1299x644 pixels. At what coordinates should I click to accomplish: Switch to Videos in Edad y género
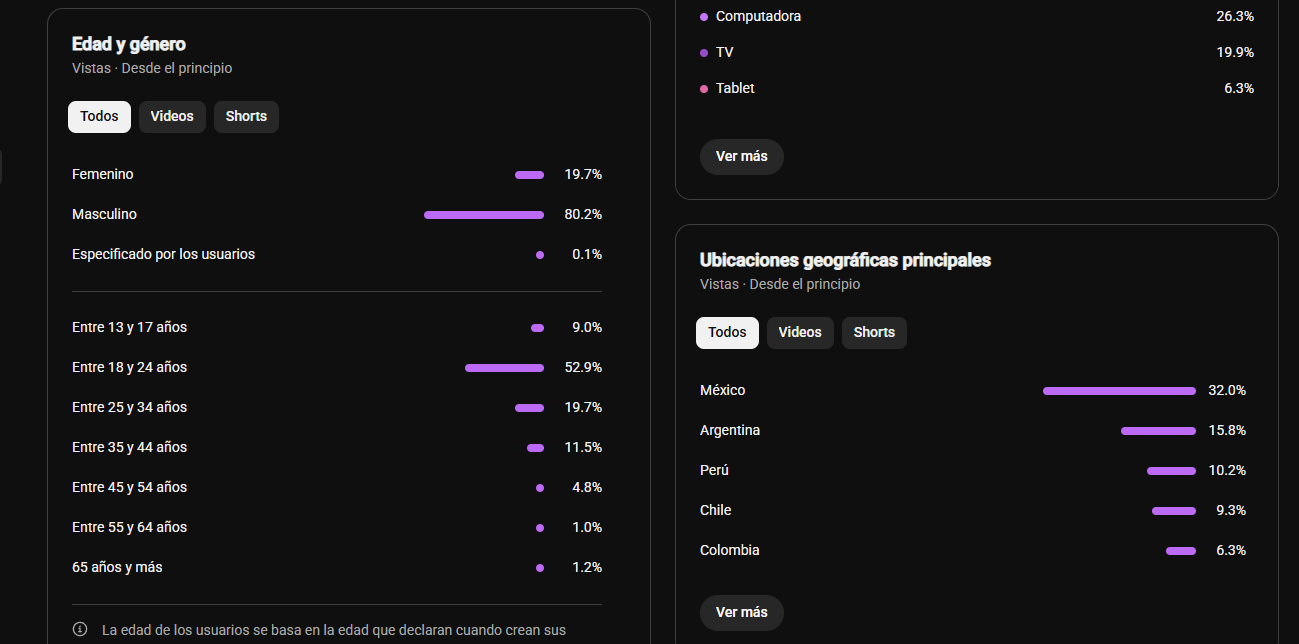point(172,116)
